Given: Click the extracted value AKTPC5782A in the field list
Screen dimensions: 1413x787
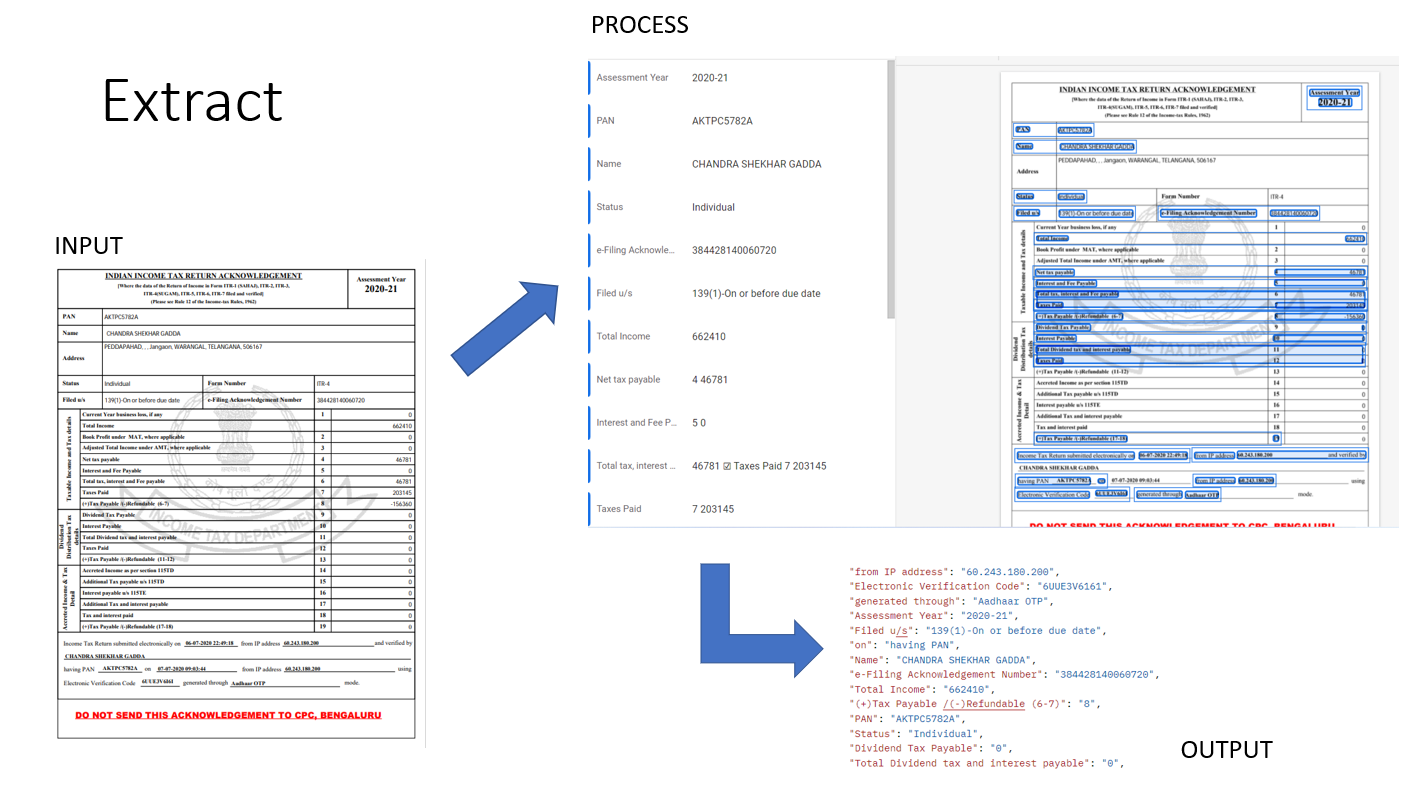Looking at the screenshot, I should coord(722,121).
